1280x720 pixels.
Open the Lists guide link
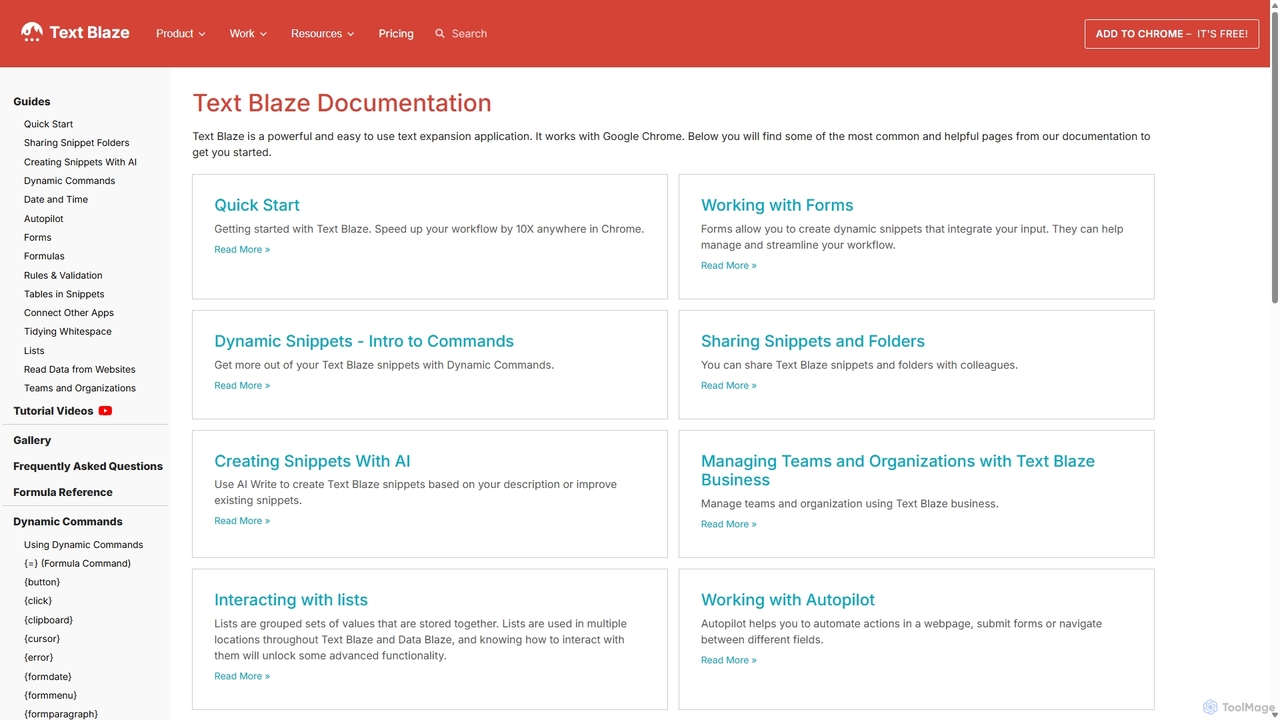click(x=34, y=351)
